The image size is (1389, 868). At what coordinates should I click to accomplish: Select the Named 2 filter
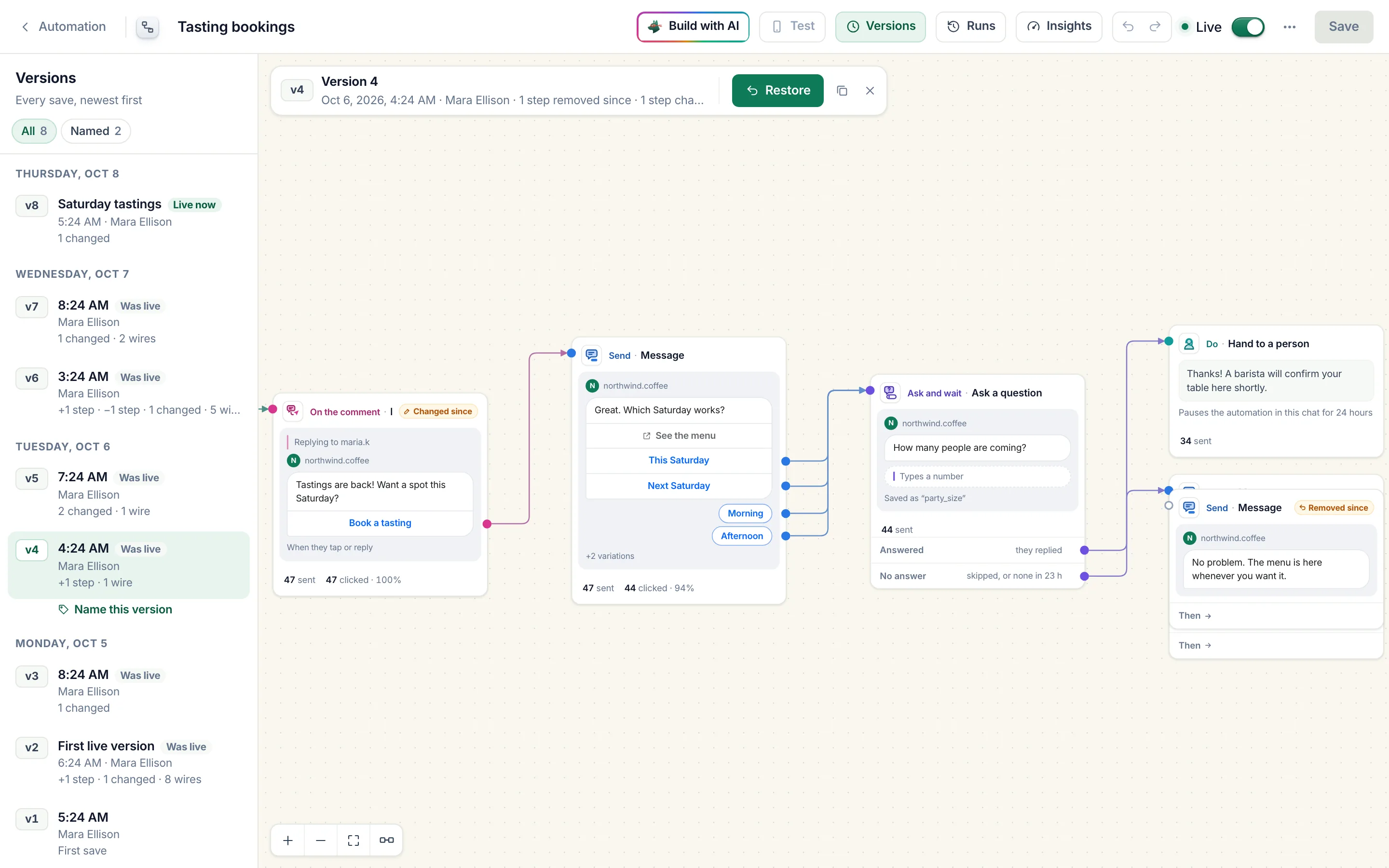coord(95,131)
